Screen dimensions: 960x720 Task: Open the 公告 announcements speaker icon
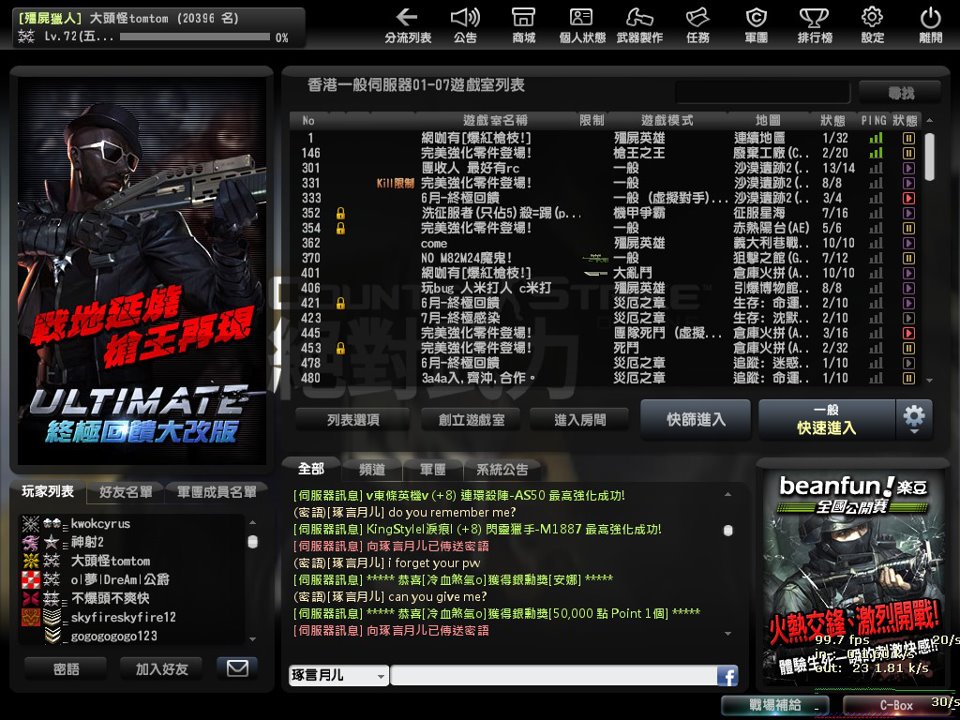pyautogui.click(x=465, y=24)
